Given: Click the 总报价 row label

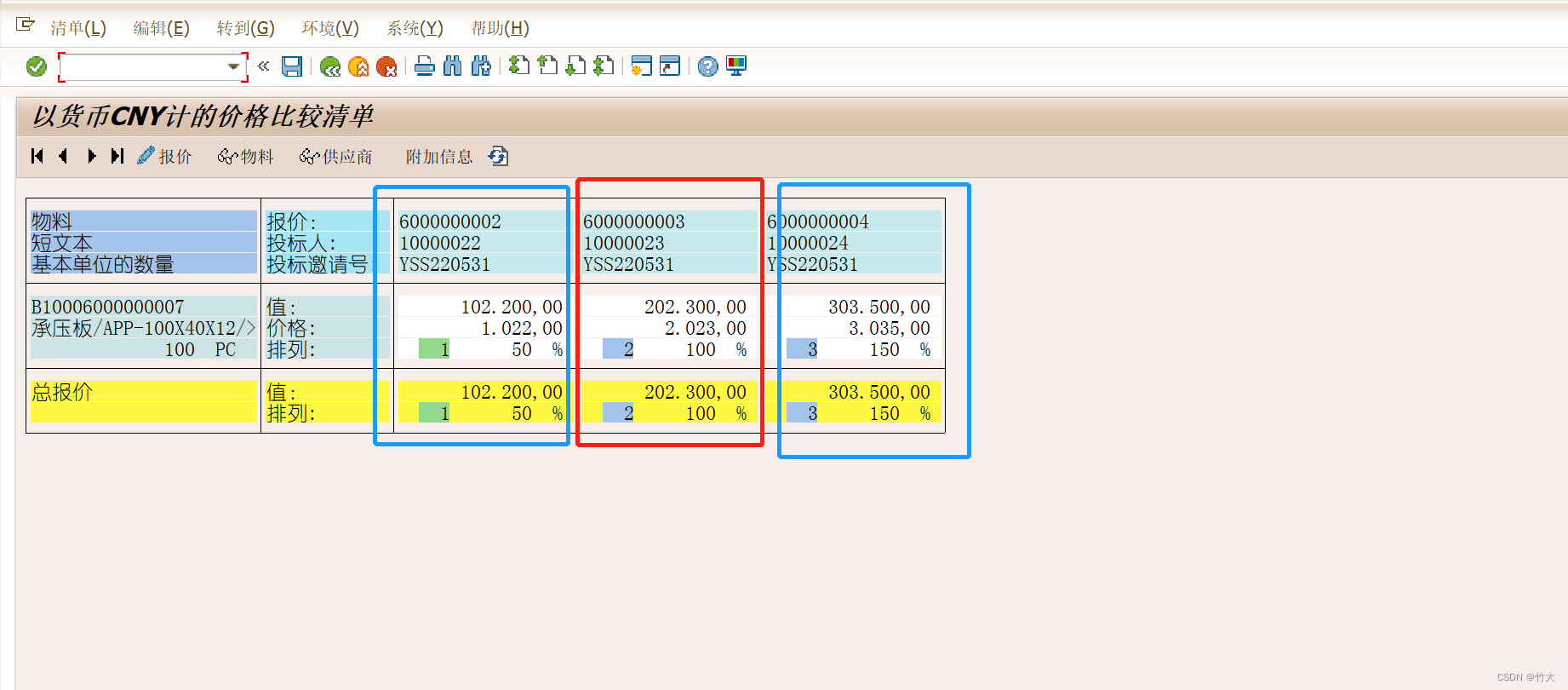Looking at the screenshot, I should [62, 392].
